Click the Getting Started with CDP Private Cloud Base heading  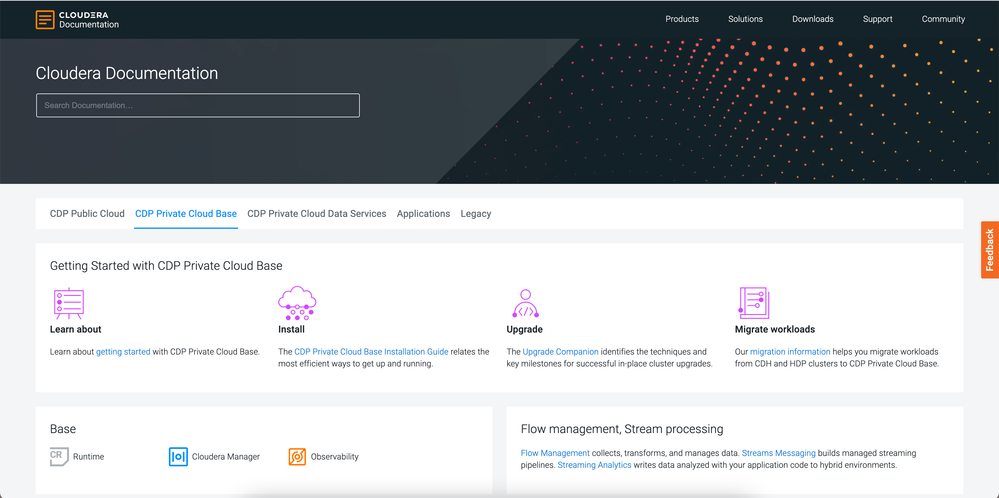[166, 266]
